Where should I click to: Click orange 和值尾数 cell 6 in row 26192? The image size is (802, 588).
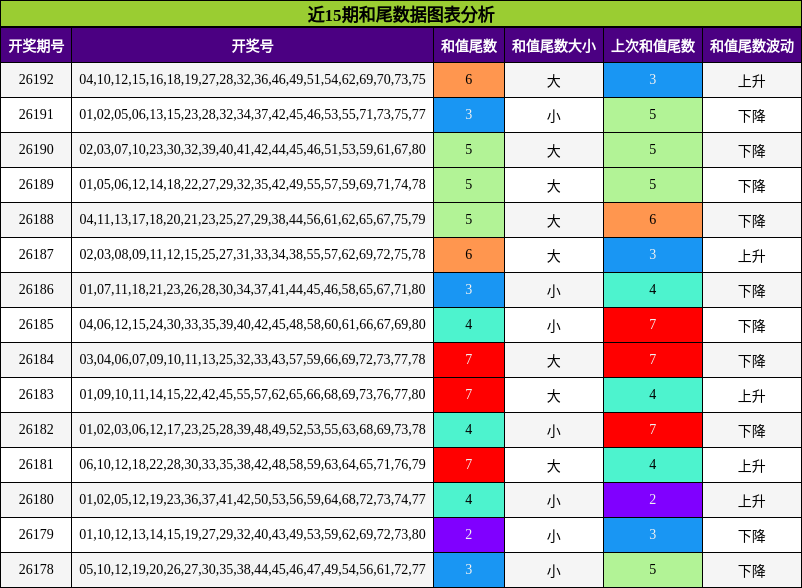click(469, 80)
